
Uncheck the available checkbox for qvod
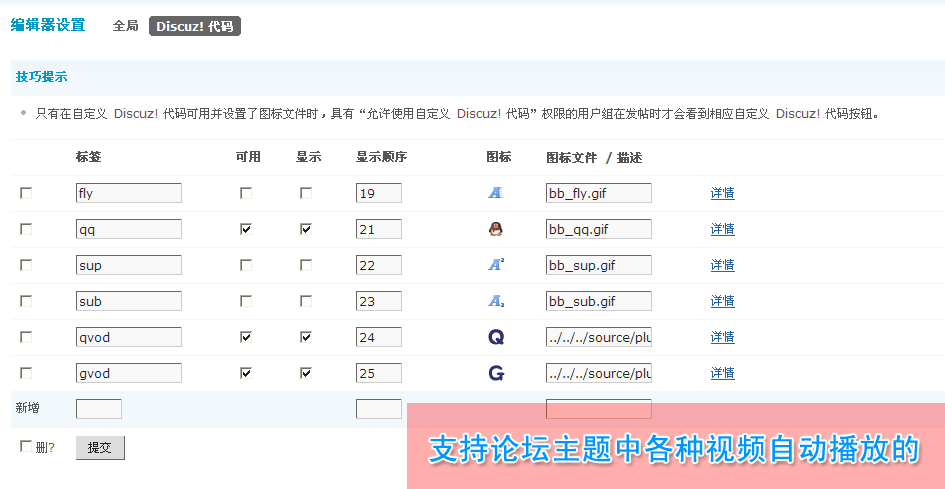[x=246, y=337]
